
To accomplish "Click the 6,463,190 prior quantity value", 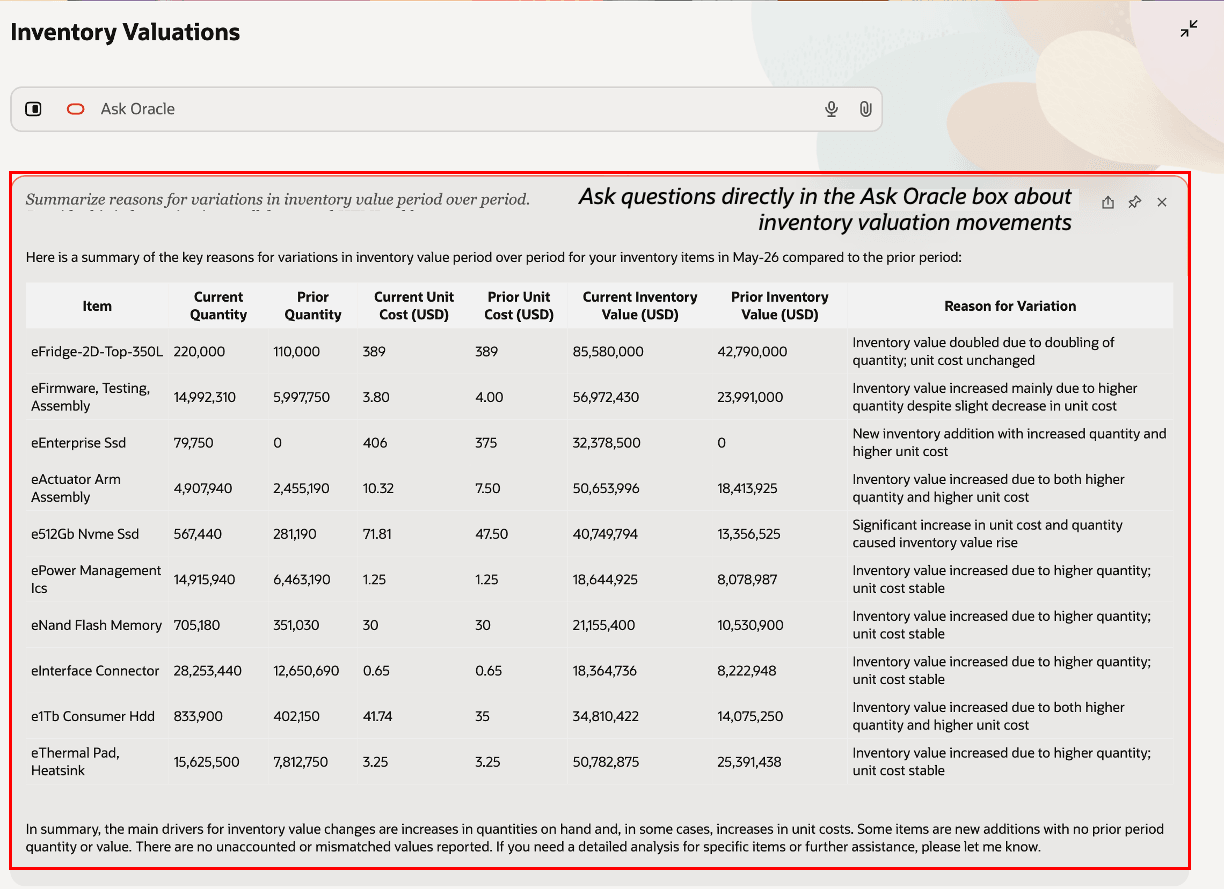I will click(x=302, y=579).
